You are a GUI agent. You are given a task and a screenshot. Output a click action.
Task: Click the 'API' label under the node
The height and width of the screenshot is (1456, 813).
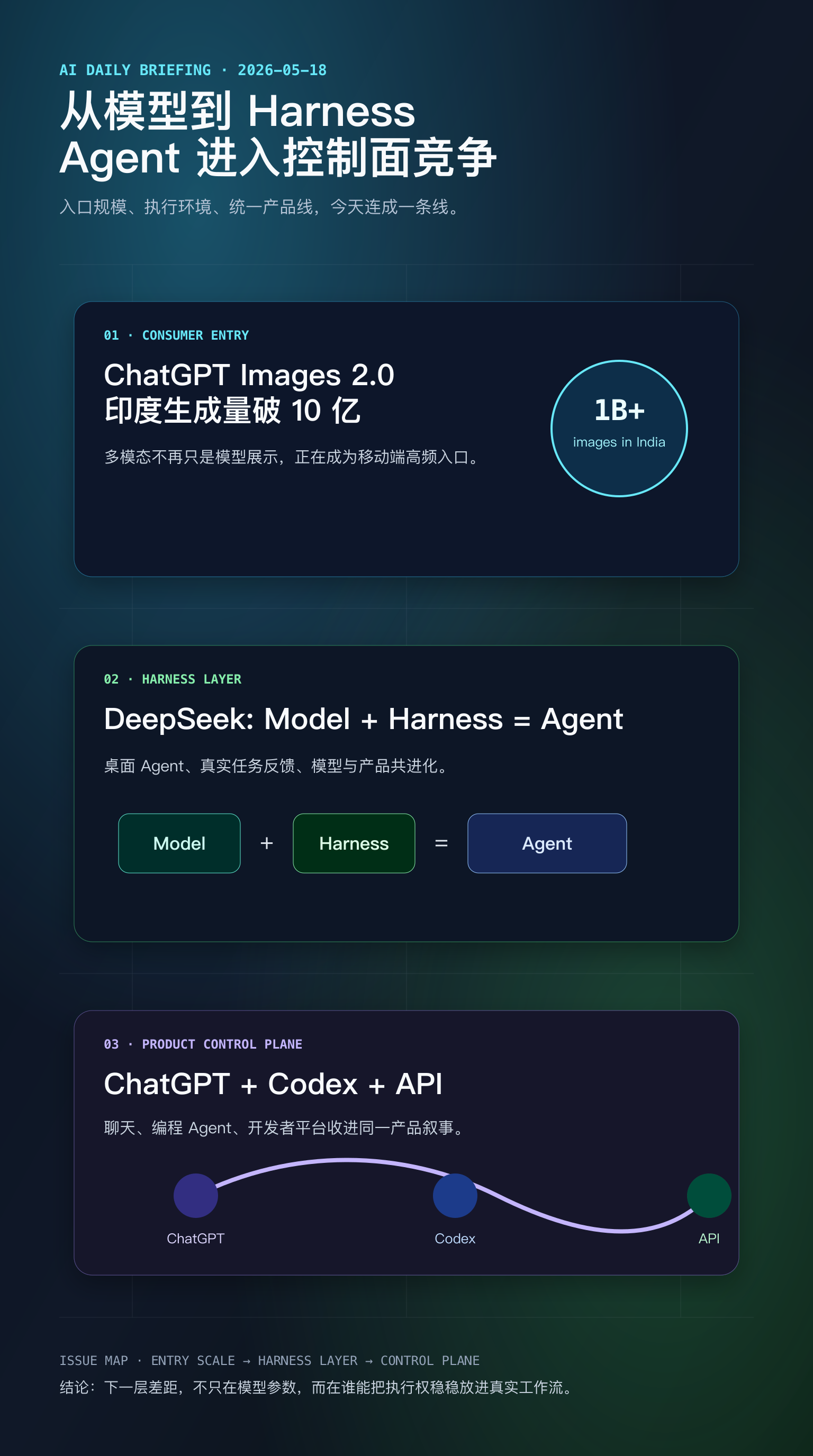pos(709,1239)
